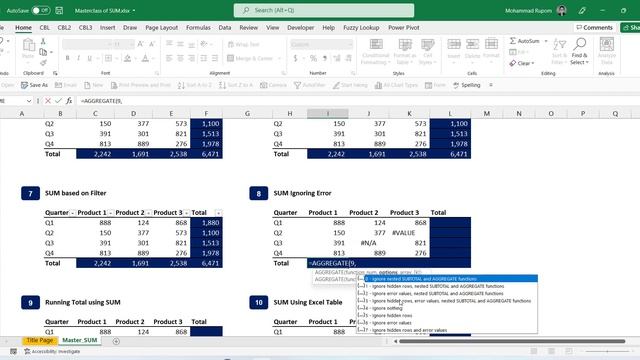Image resolution: width=640 pixels, height=360 pixels.
Task: Click the Accounting dollar format icon
Action: pyautogui.click(x=295, y=58)
